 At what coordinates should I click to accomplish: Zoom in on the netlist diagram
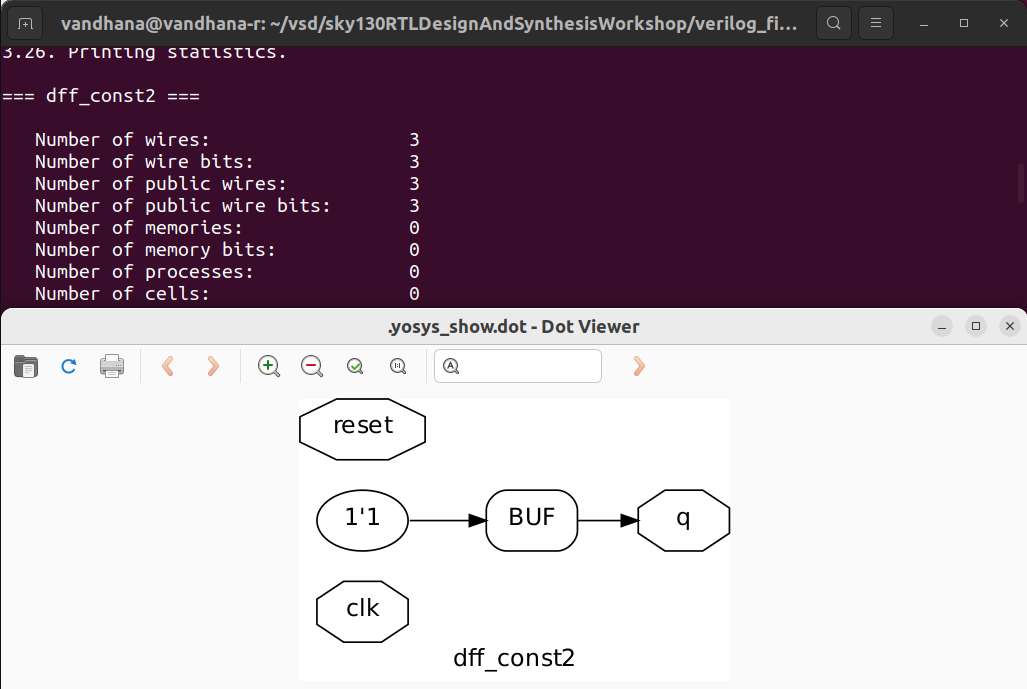[x=268, y=366]
